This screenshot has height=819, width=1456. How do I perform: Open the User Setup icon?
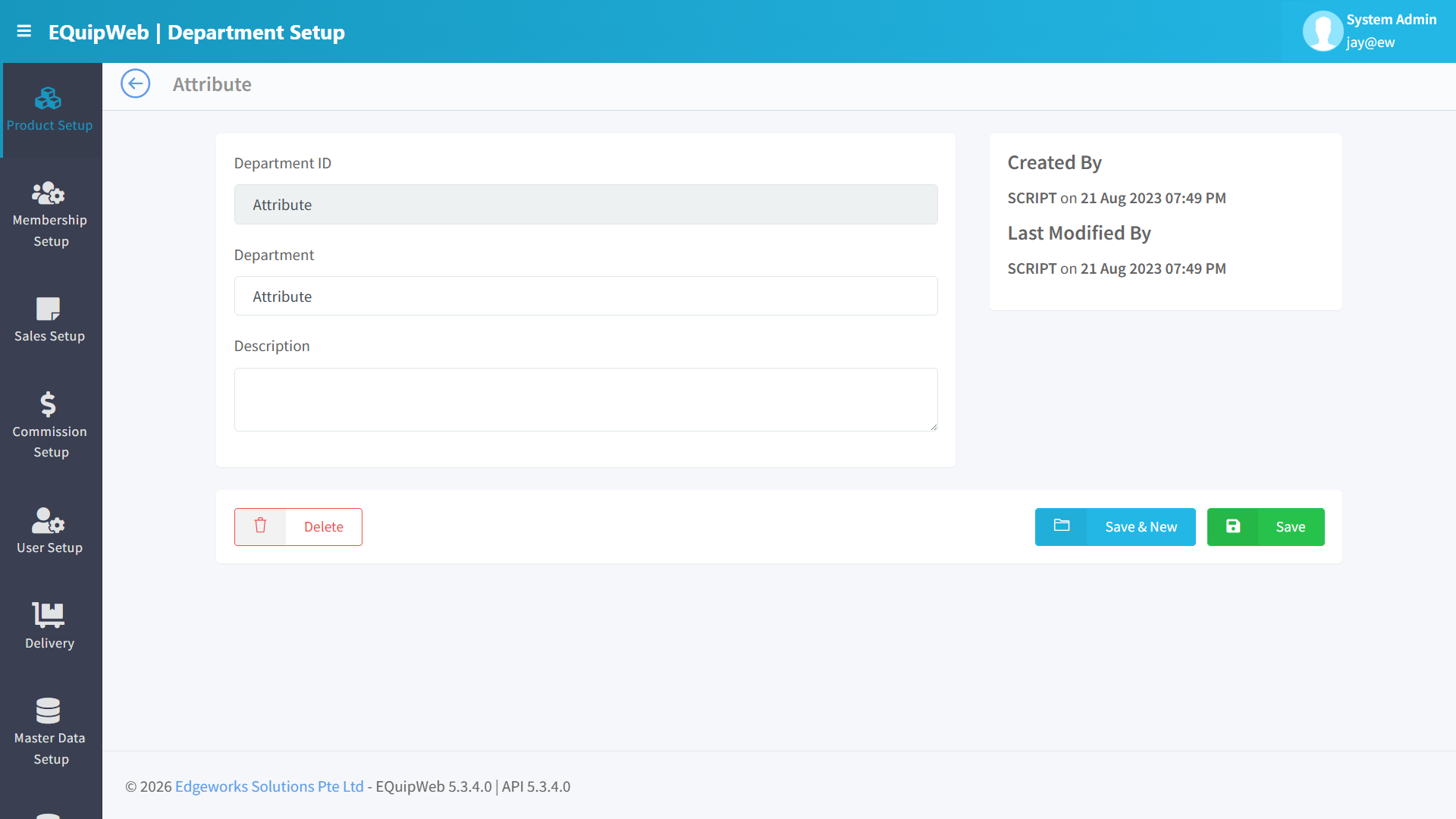pyautogui.click(x=49, y=520)
